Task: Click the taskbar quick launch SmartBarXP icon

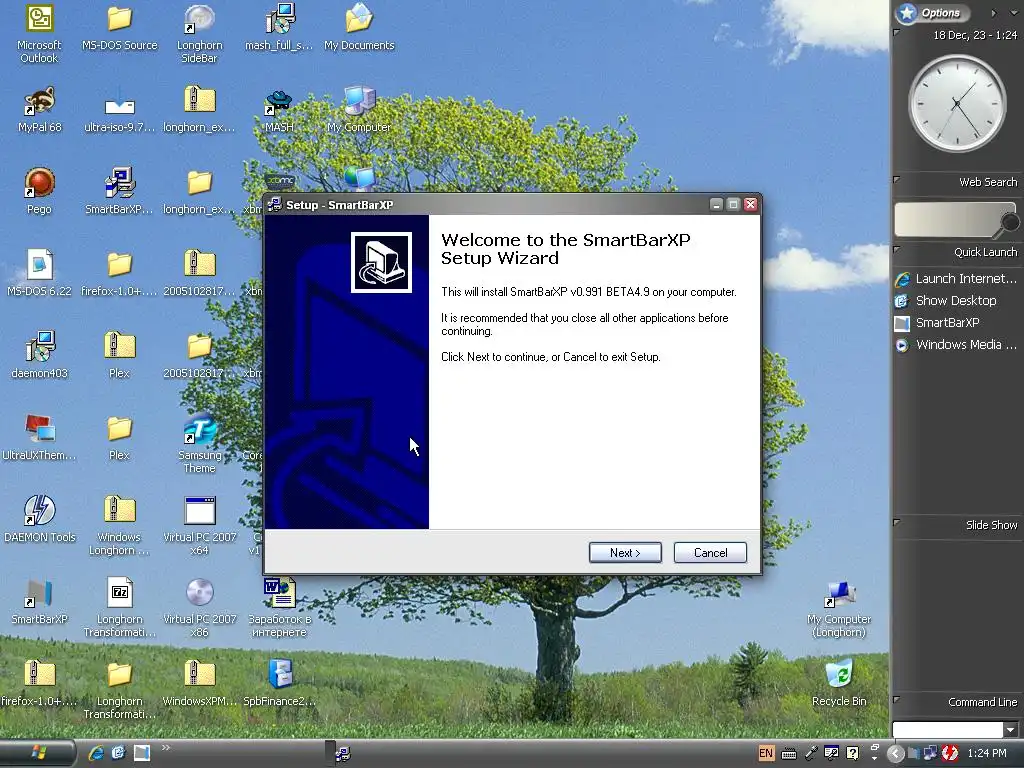Action: point(142,753)
